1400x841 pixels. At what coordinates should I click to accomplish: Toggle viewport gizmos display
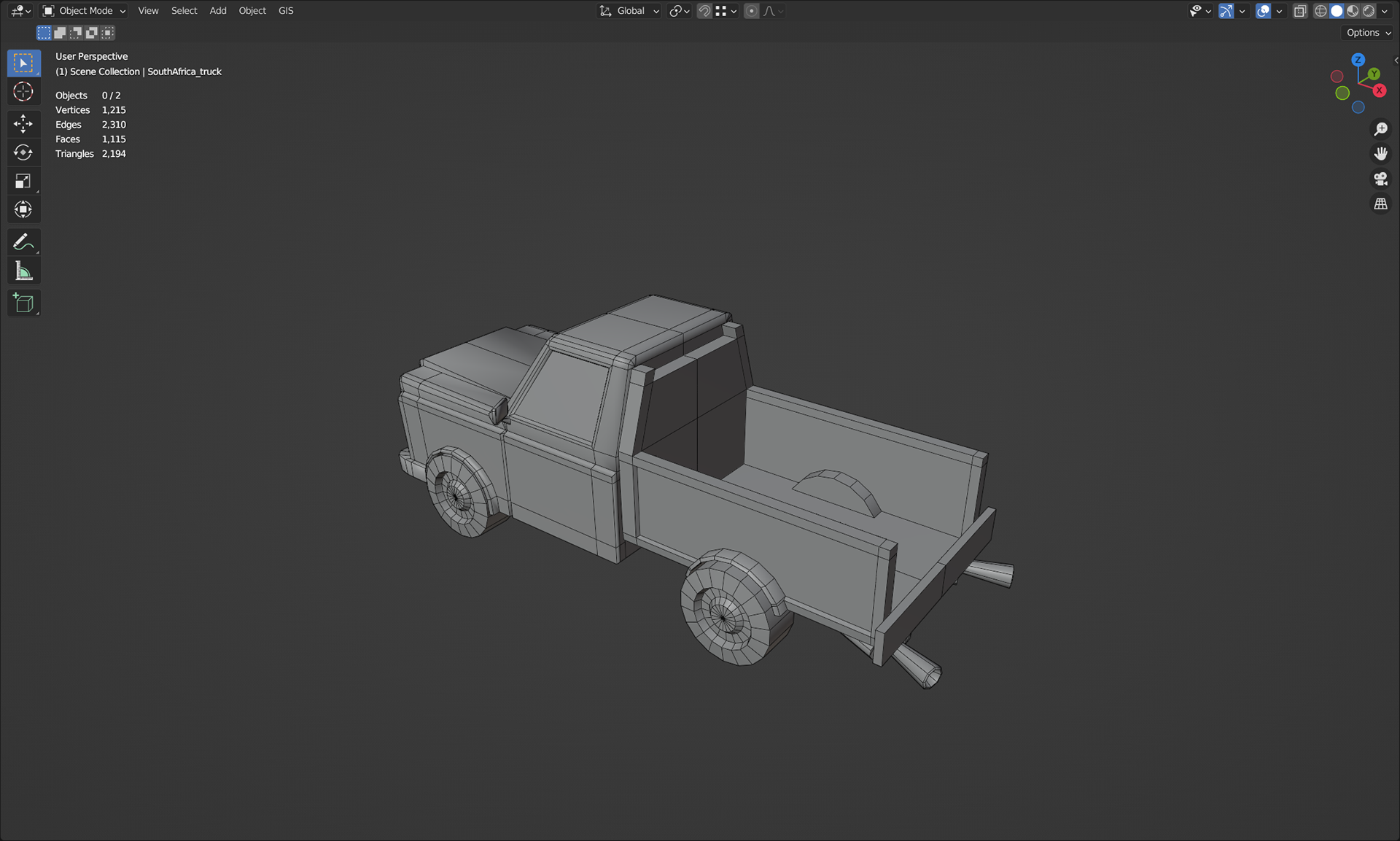pos(1226,11)
